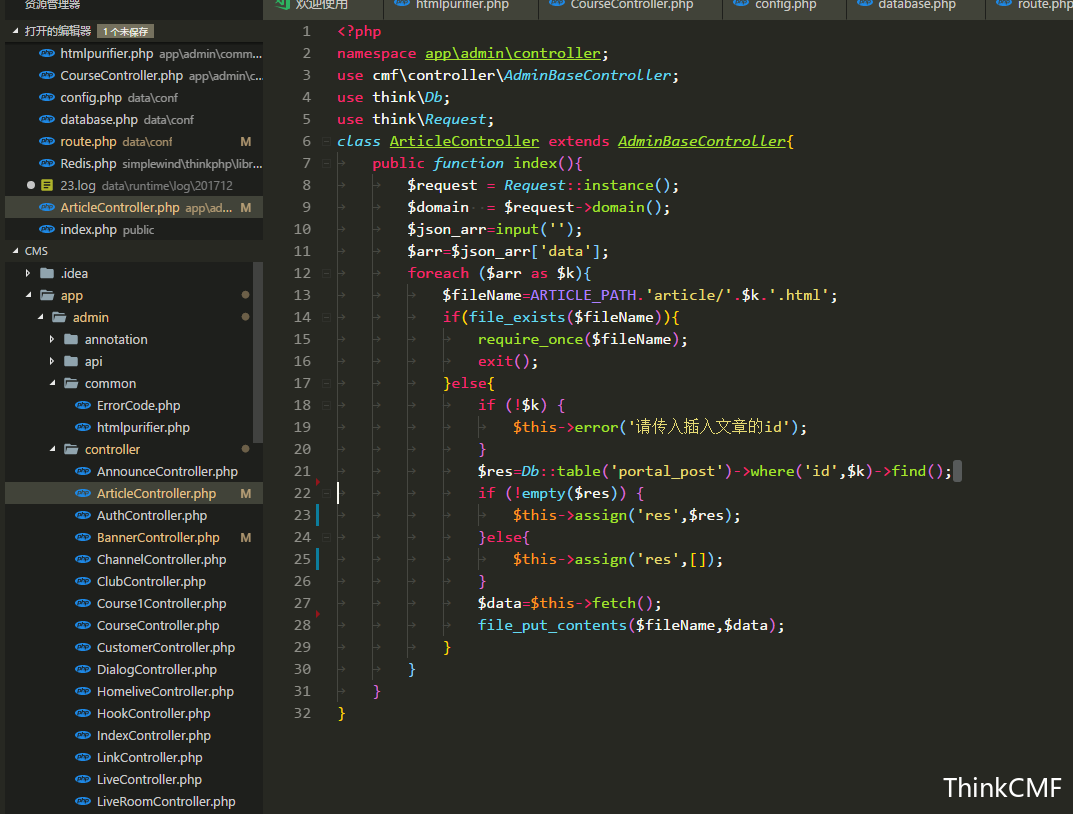Fold the if block at line 18

[326, 405]
